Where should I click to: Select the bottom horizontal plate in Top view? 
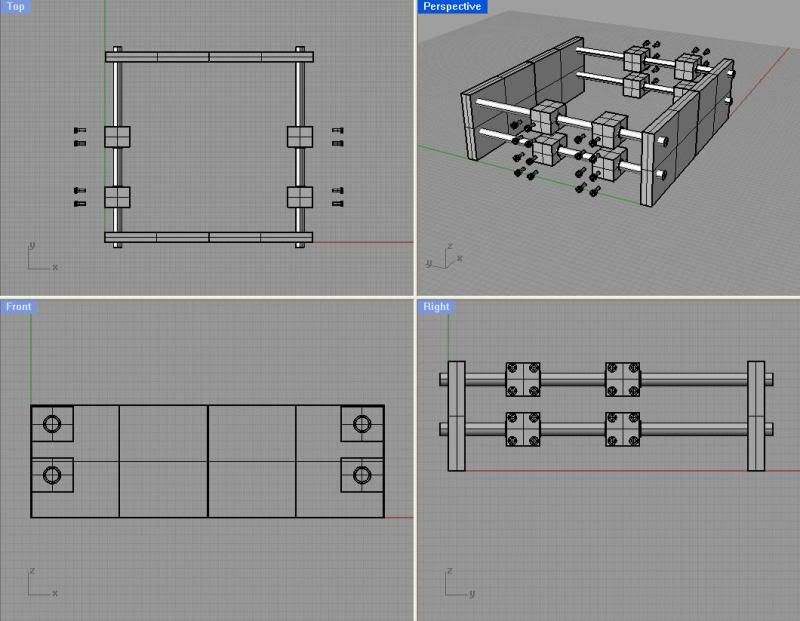click(x=209, y=237)
